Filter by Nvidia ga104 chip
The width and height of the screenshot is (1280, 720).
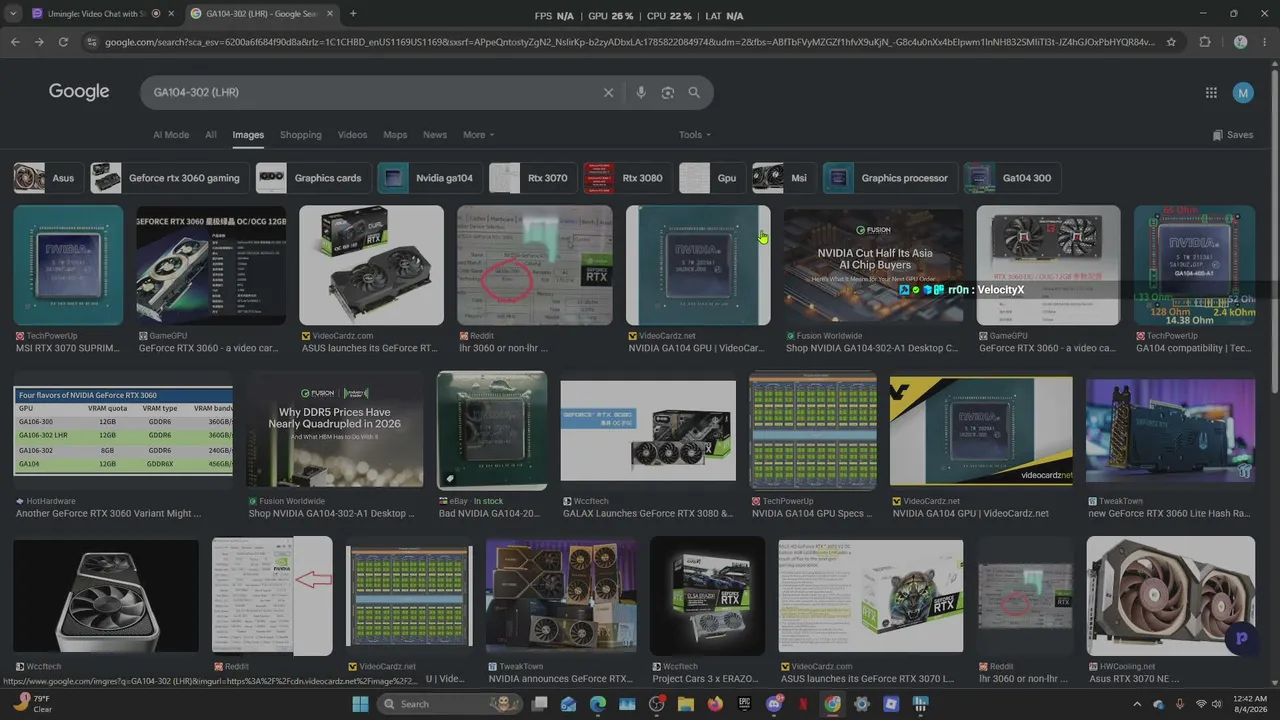coord(429,178)
